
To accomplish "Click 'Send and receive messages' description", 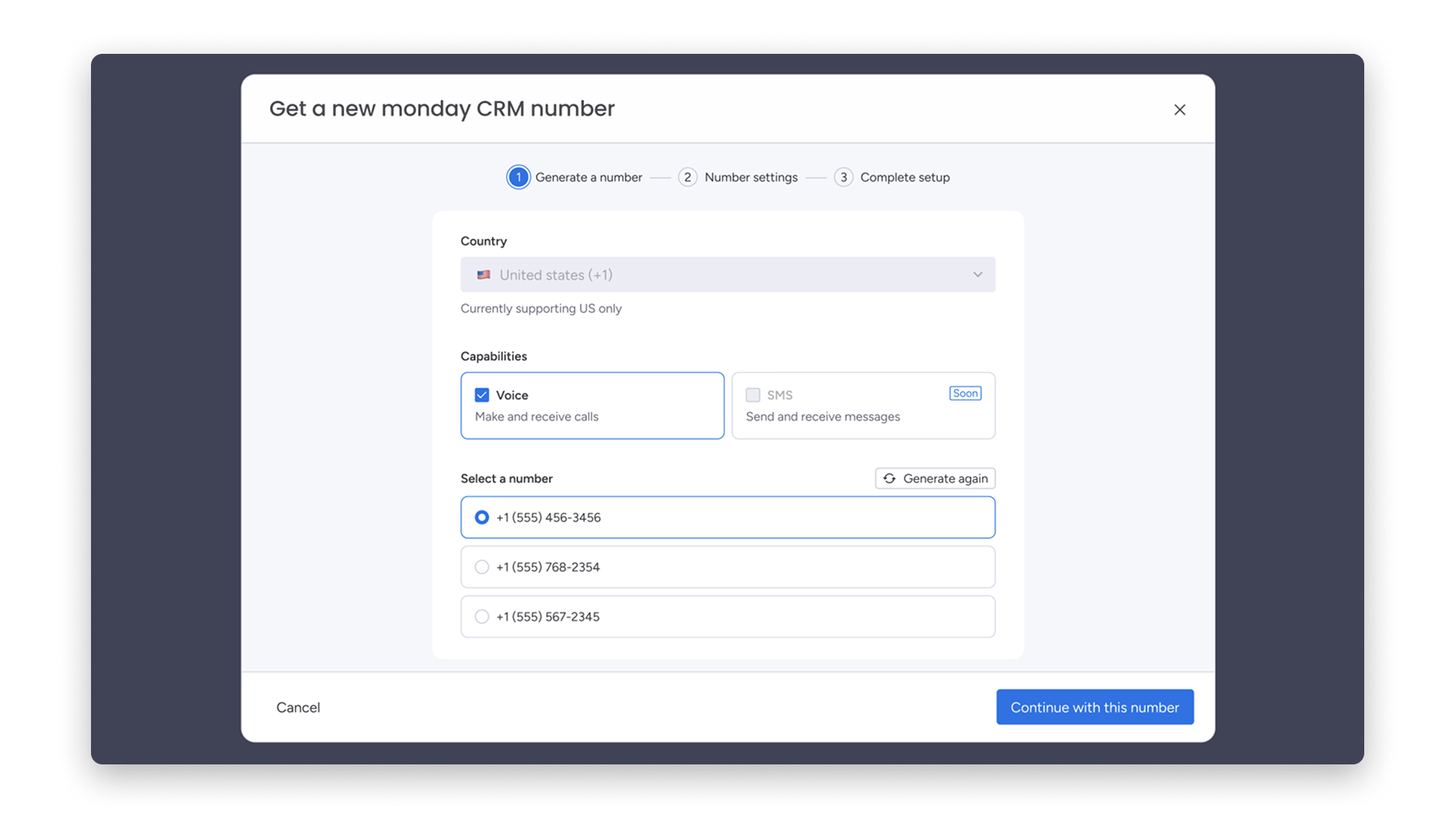I will click(823, 416).
